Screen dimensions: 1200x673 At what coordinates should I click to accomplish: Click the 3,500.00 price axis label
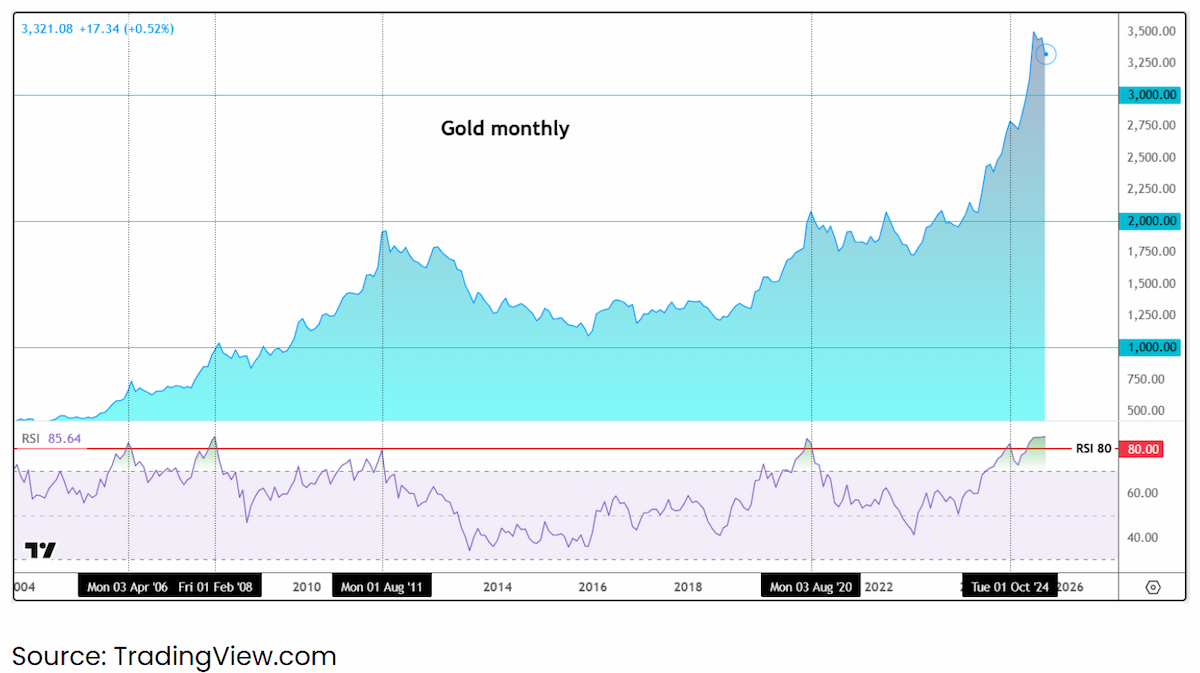[x=1146, y=32]
